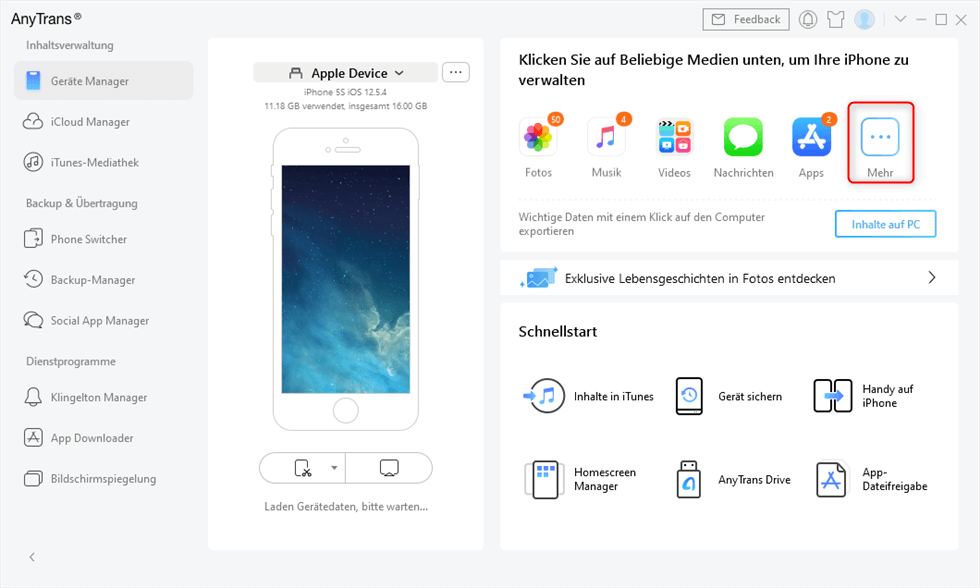Open the Nachrichten category
The image size is (980, 588).
click(x=744, y=147)
